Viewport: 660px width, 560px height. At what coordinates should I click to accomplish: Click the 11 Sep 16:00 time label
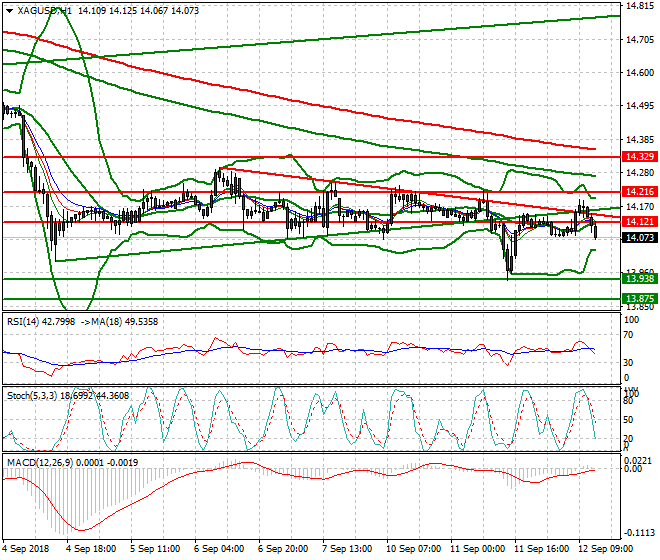541,549
